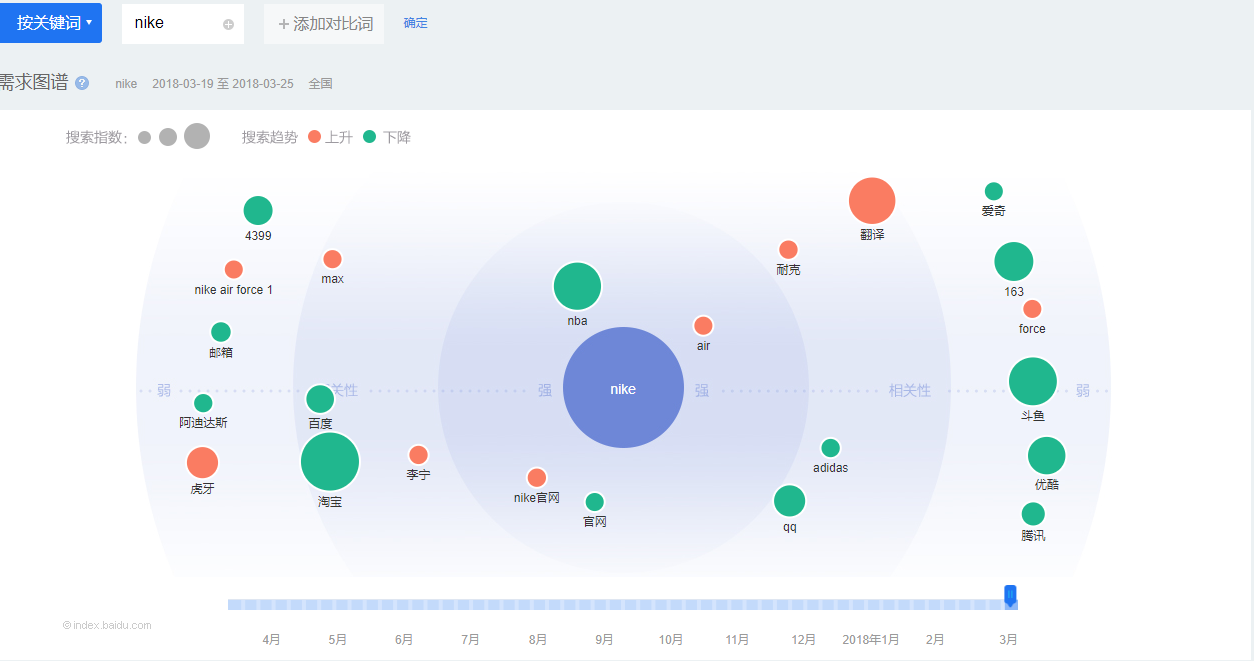Clear the nike keyword field icon
Viewport: 1254px width, 661px height.
tap(228, 24)
